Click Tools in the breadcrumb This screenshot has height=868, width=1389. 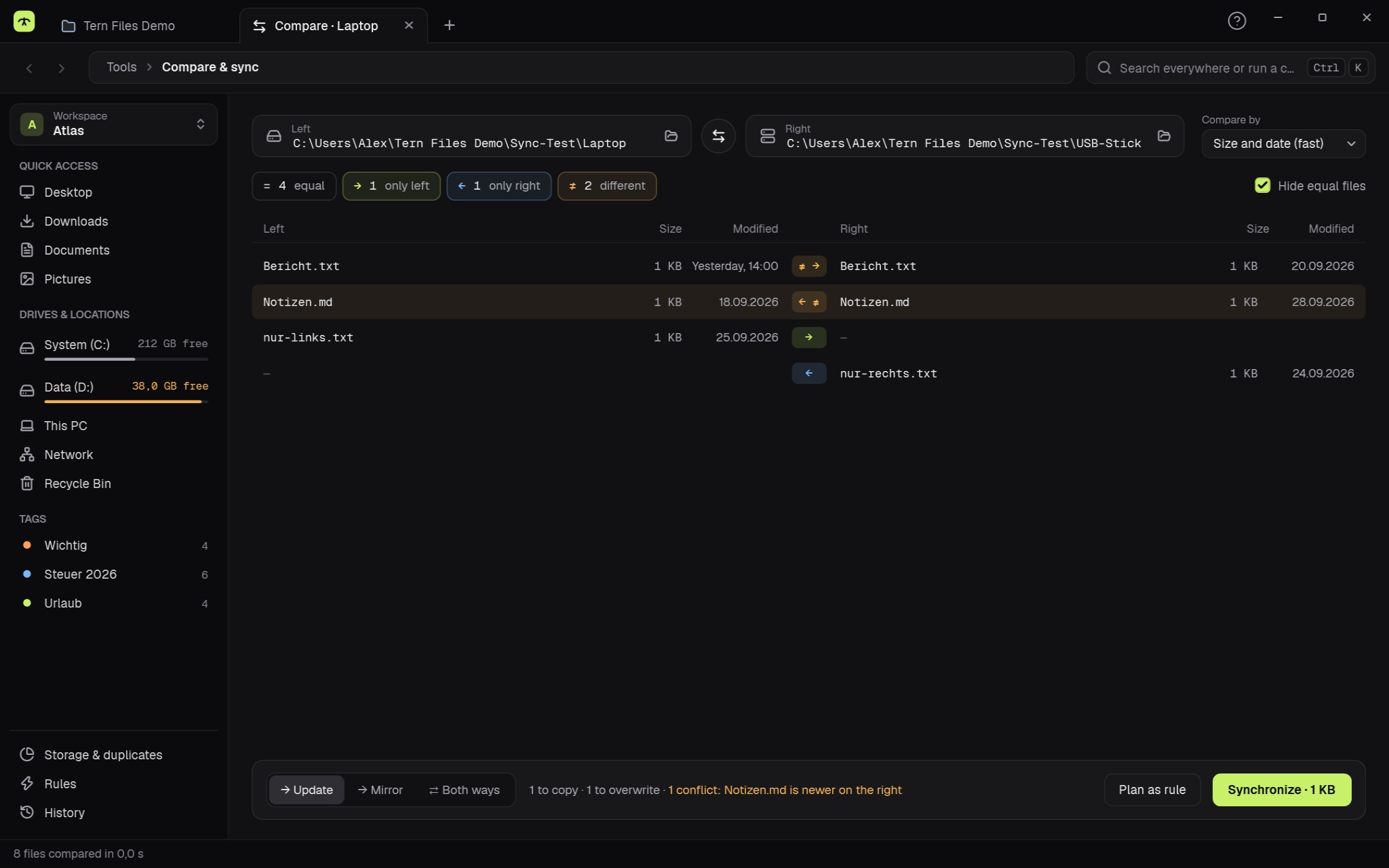click(122, 67)
